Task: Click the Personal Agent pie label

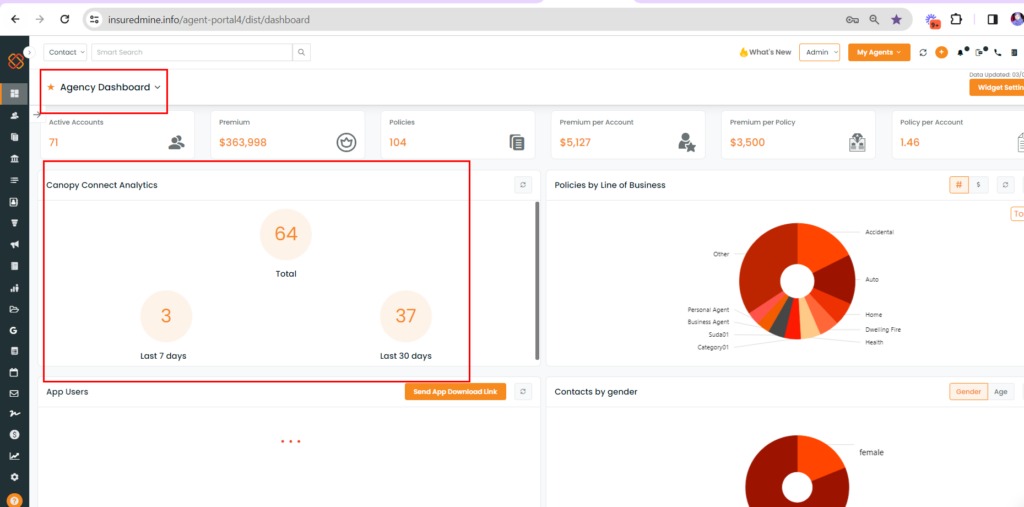Action: pyautogui.click(x=708, y=310)
